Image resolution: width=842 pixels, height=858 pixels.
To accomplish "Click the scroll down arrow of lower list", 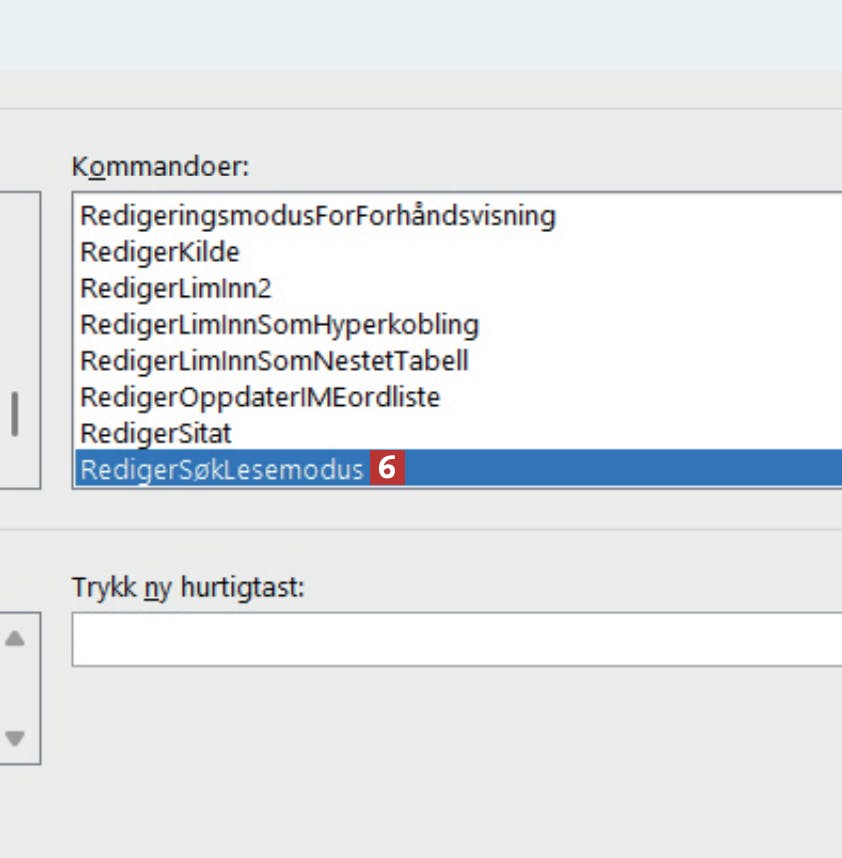I will [x=15, y=738].
